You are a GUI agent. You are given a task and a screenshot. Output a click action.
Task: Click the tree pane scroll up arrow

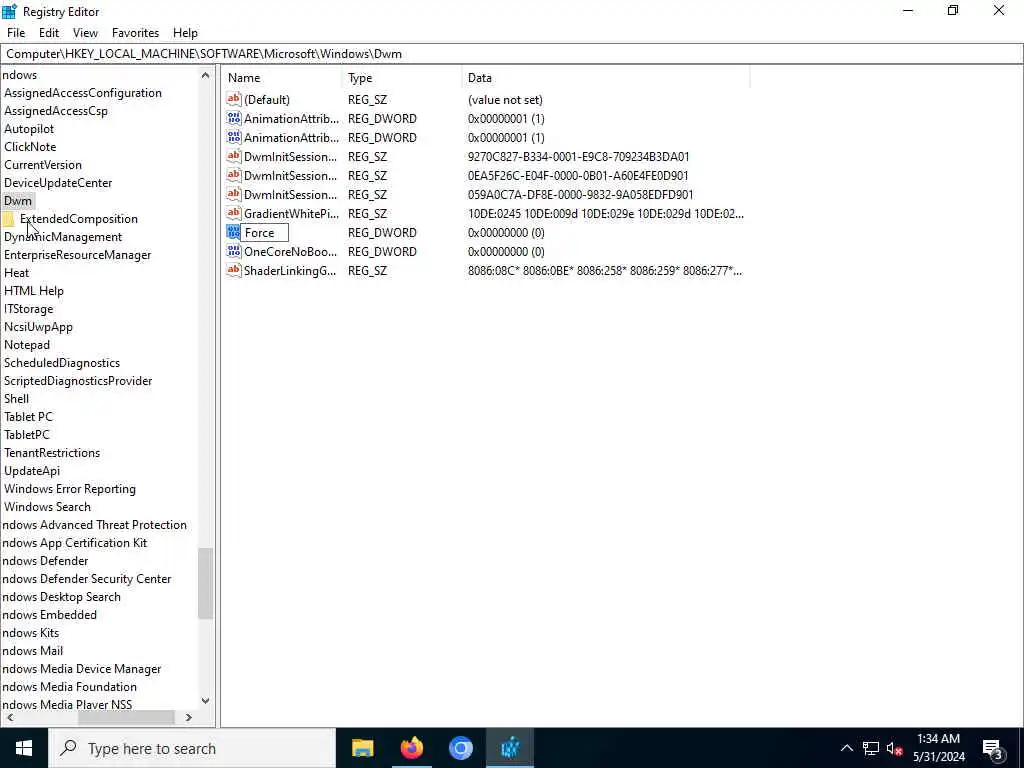(205, 75)
